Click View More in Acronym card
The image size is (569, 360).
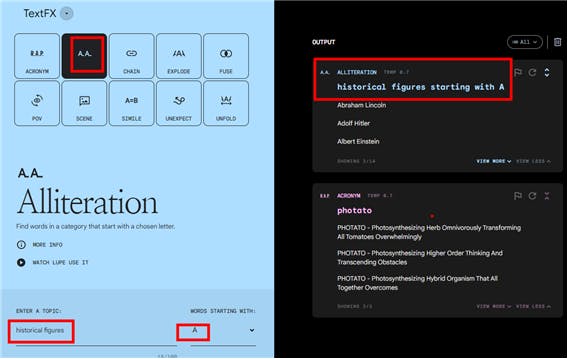pyautogui.click(x=494, y=307)
